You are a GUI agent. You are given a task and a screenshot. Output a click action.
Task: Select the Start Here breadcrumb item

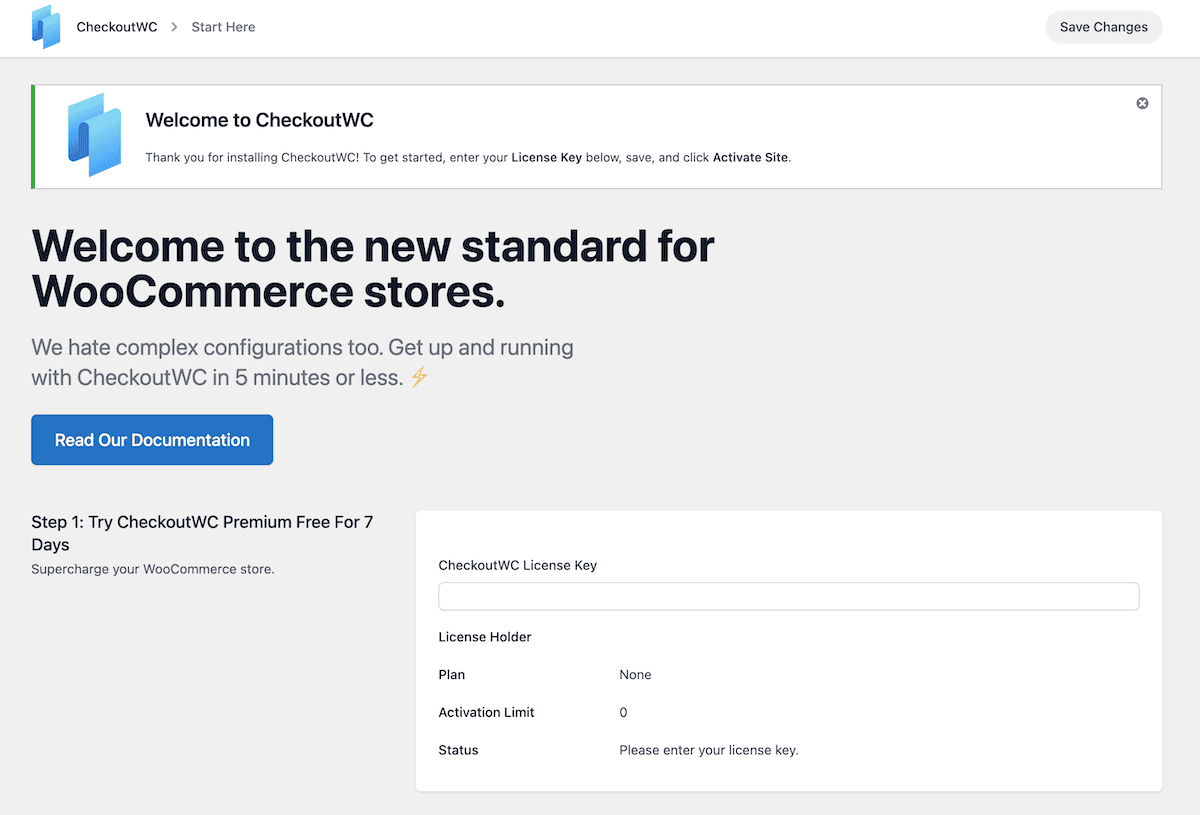(223, 27)
